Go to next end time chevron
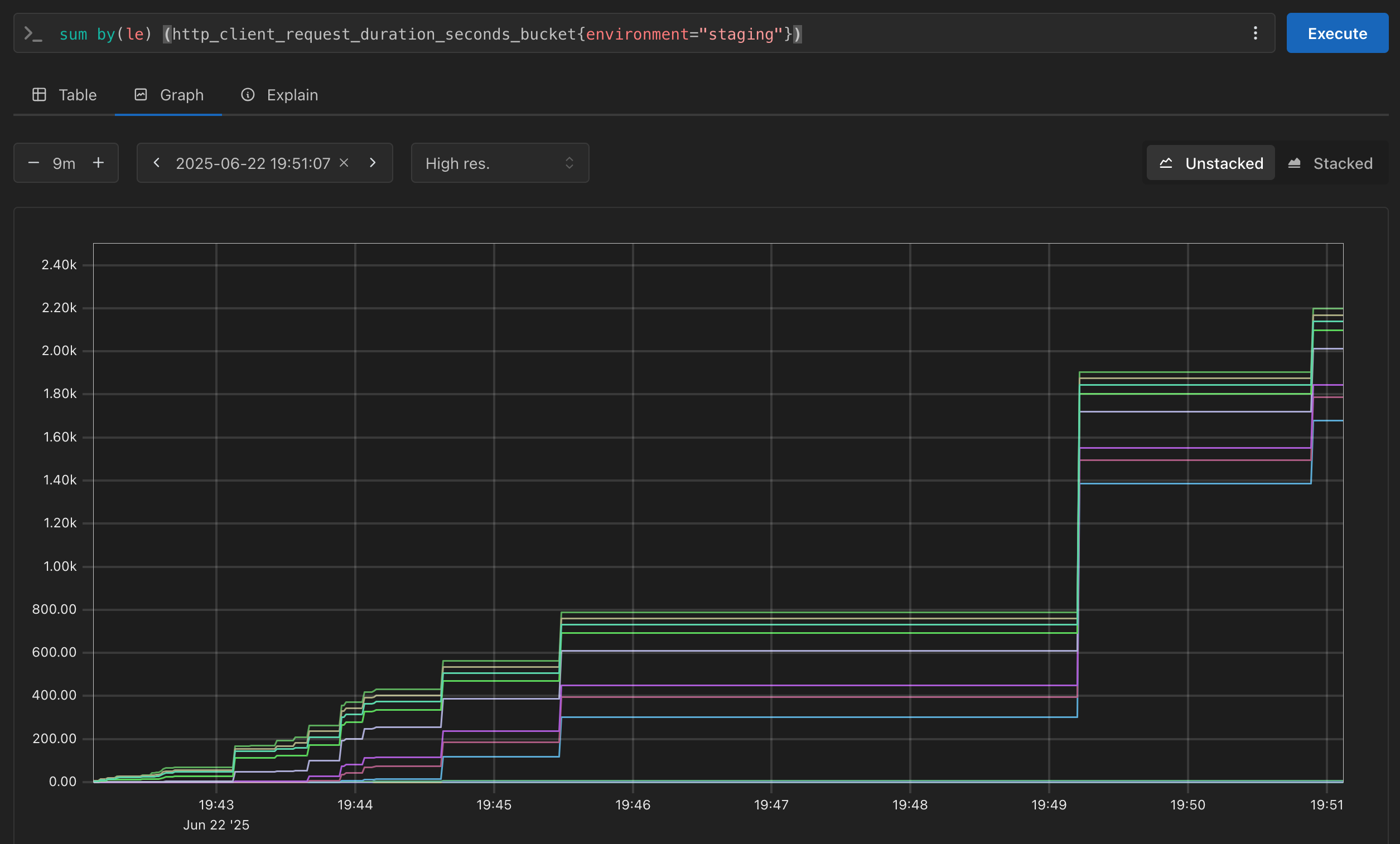 click(x=373, y=163)
